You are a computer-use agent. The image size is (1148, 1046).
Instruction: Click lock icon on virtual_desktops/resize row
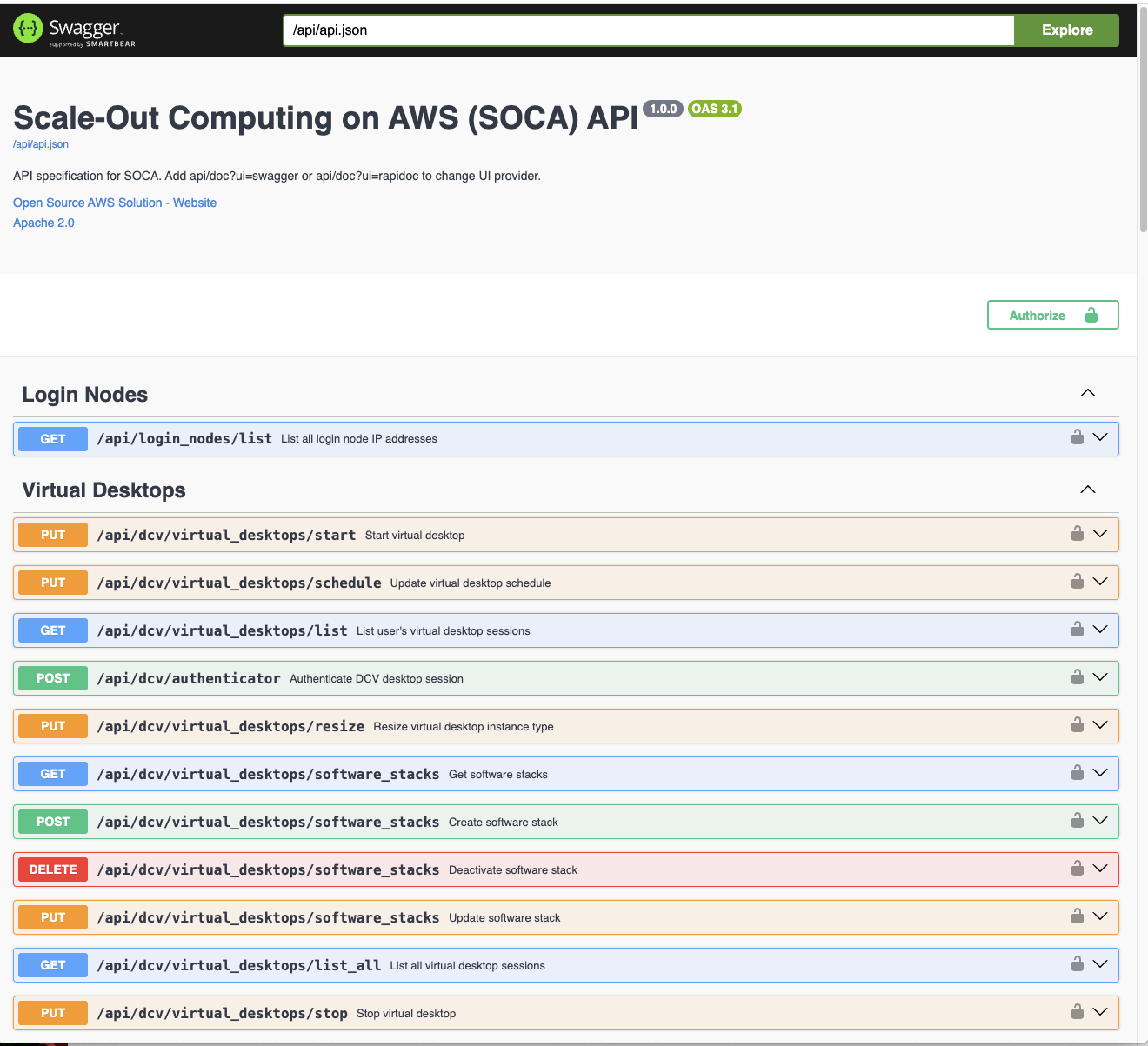[1077, 725]
